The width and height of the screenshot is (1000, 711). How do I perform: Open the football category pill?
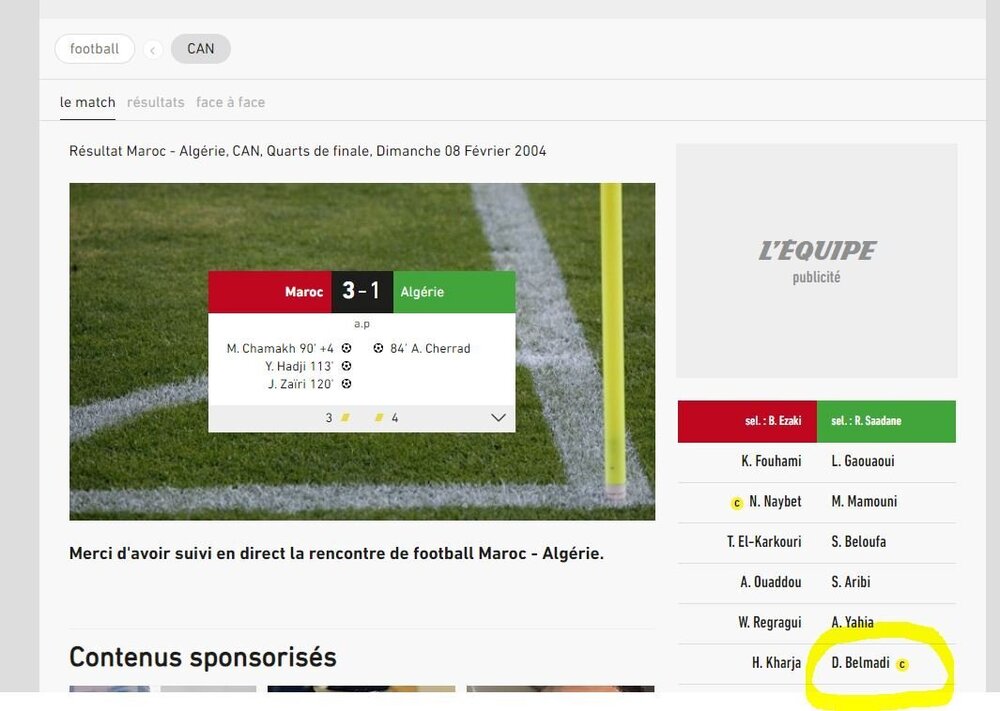[94, 49]
